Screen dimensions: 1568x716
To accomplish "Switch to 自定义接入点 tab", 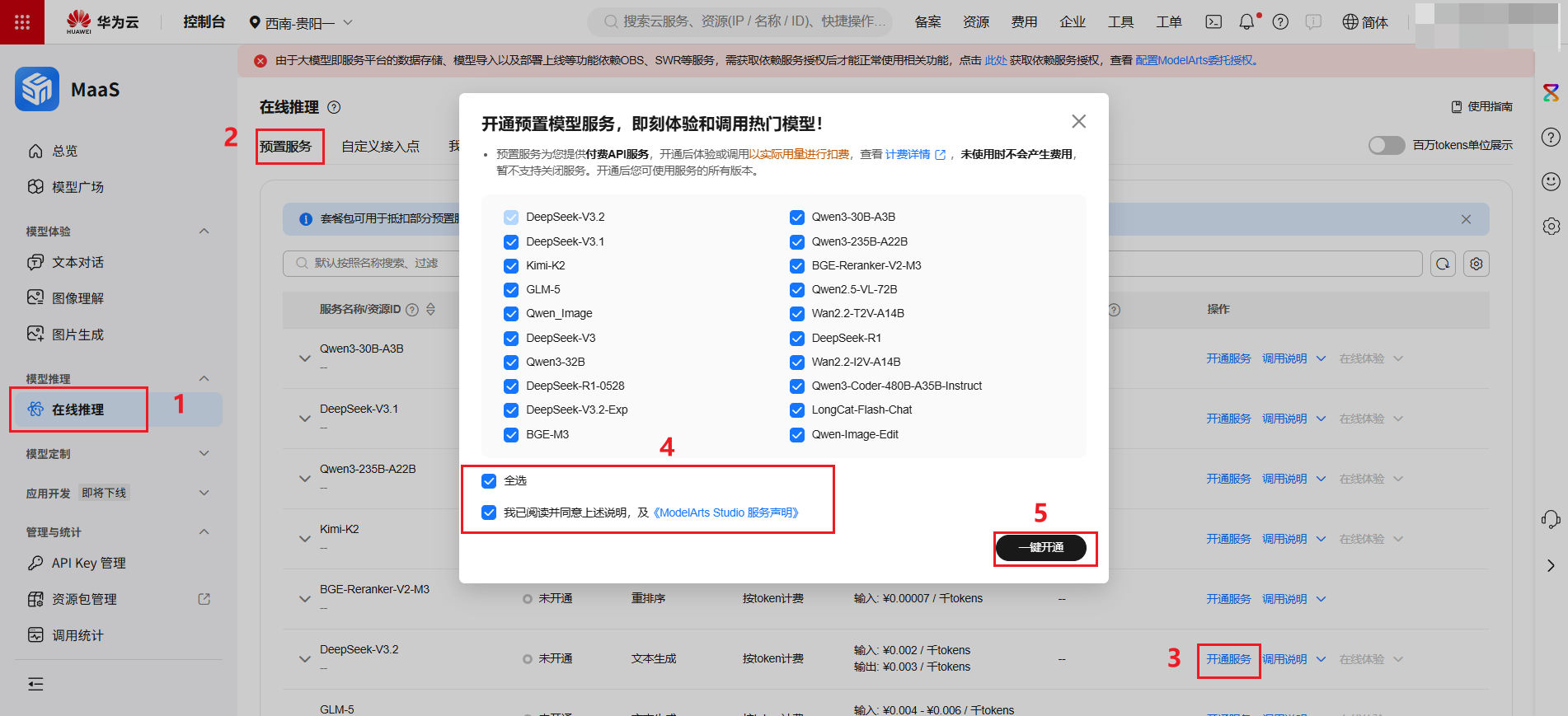I will click(380, 146).
